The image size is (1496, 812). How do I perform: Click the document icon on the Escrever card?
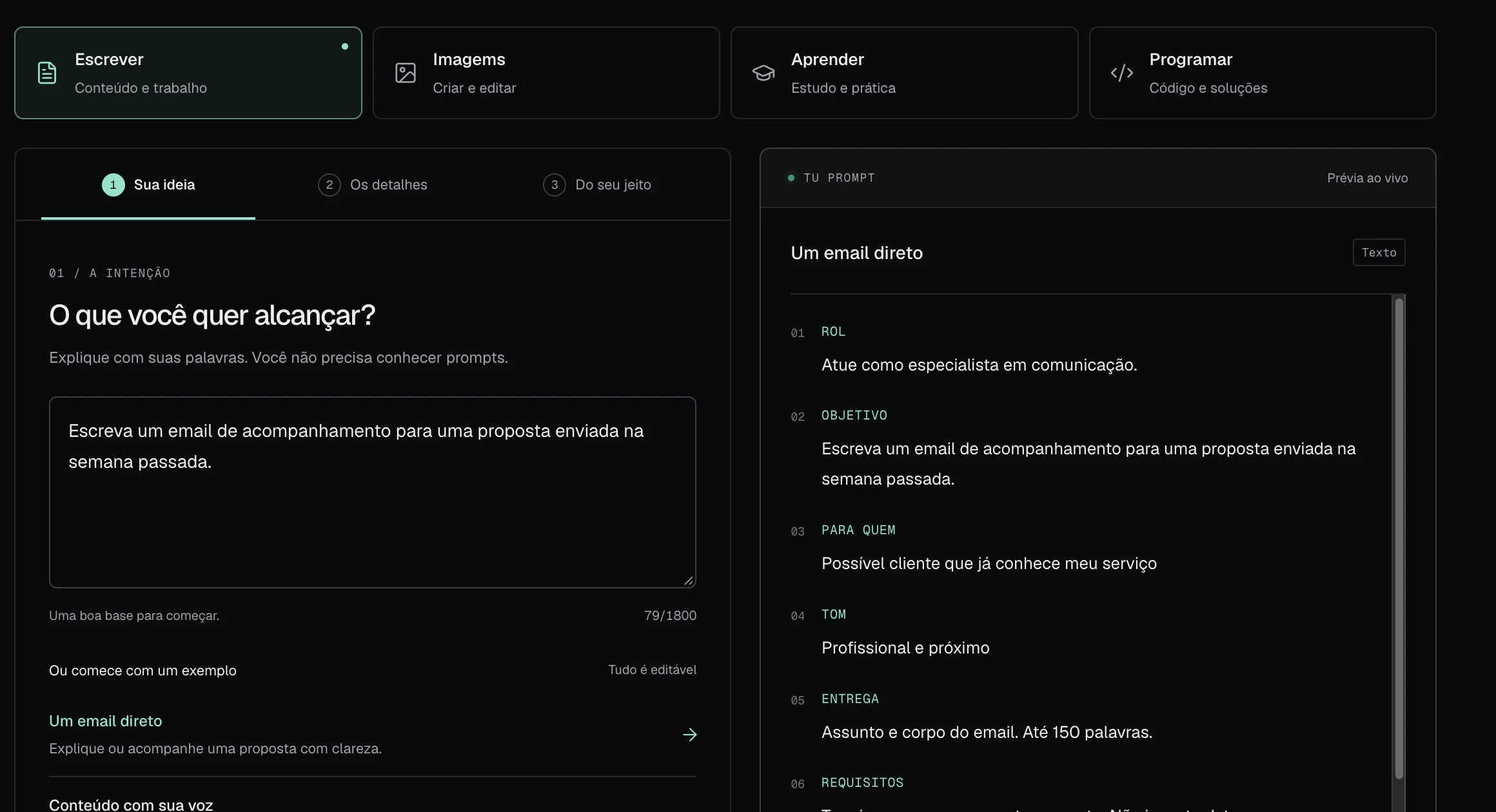47,73
